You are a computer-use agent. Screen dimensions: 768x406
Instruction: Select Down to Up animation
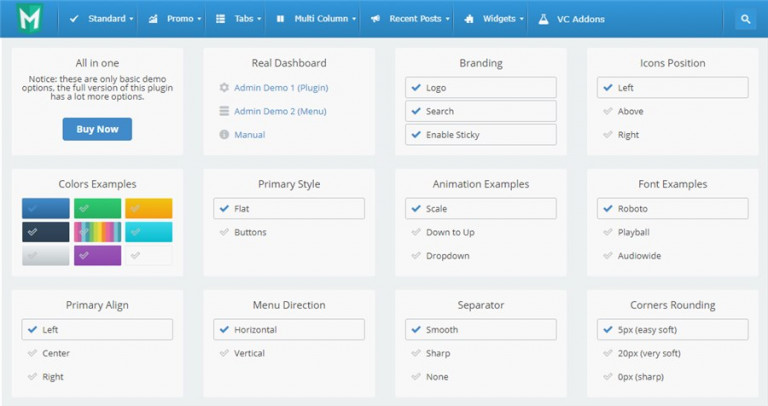[x=480, y=232]
